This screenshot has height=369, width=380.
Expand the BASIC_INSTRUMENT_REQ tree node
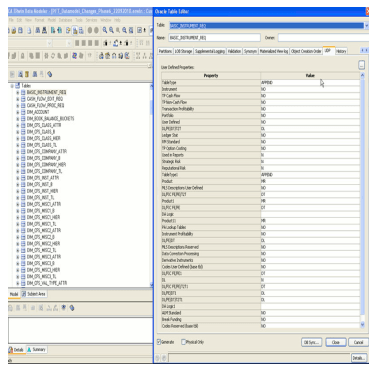point(18,92)
